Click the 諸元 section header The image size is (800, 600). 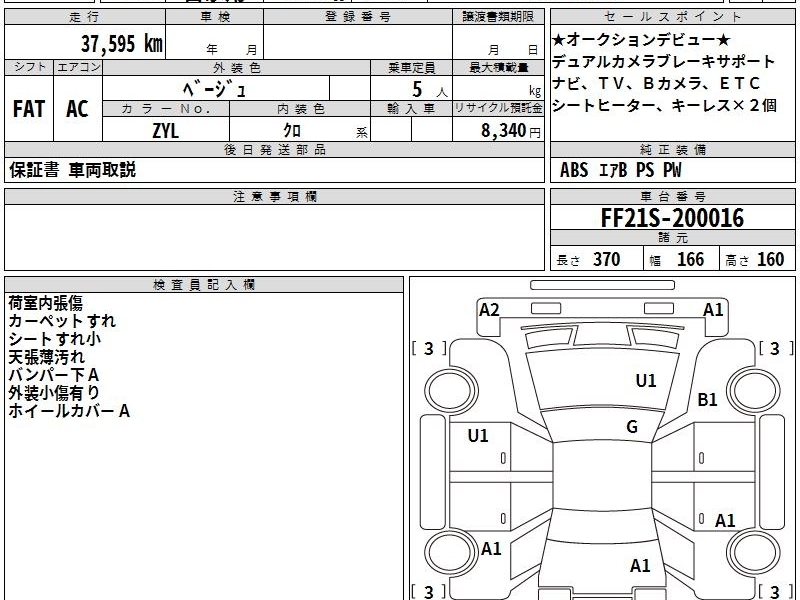pos(672,237)
